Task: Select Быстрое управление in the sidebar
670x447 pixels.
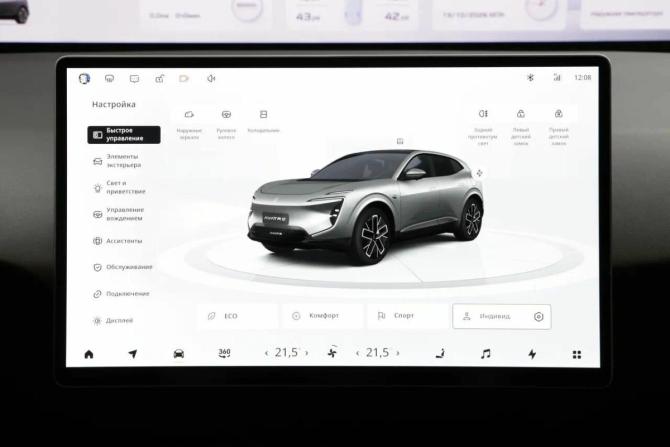Action: click(124, 135)
